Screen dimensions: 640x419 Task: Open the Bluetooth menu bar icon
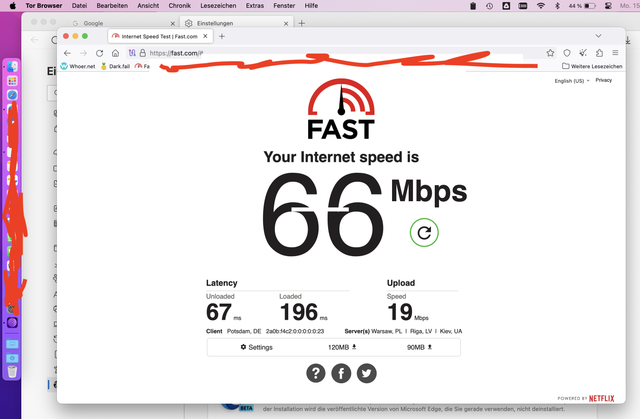click(557, 6)
